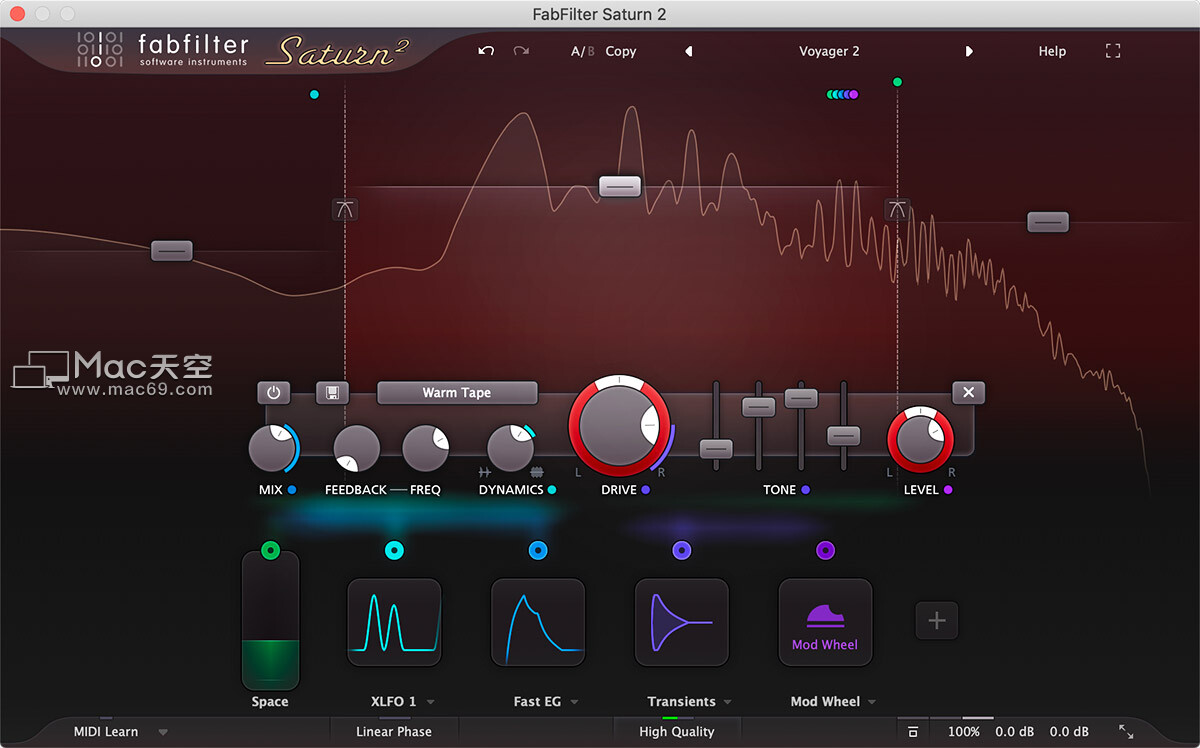
Task: Click the LEVEL modulation indicator dot
Action: [948, 490]
